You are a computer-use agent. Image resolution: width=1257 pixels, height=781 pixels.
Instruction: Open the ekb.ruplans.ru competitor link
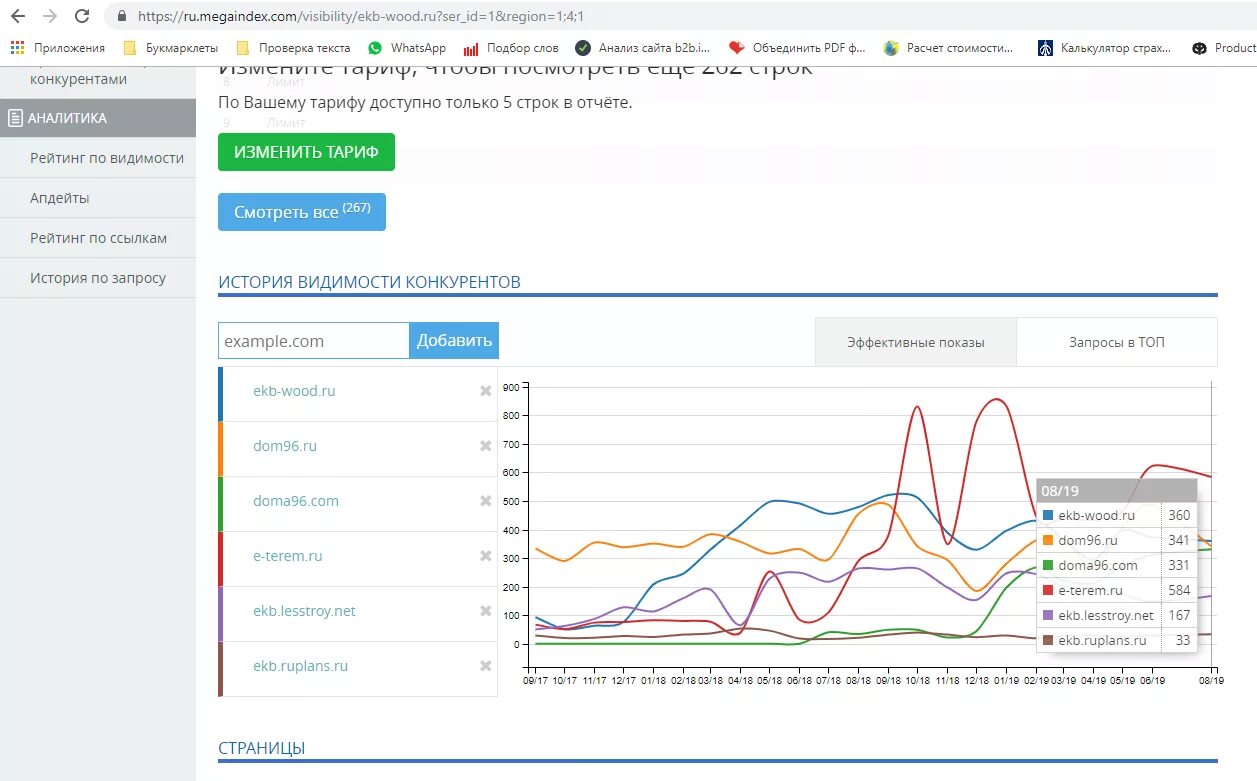click(301, 666)
